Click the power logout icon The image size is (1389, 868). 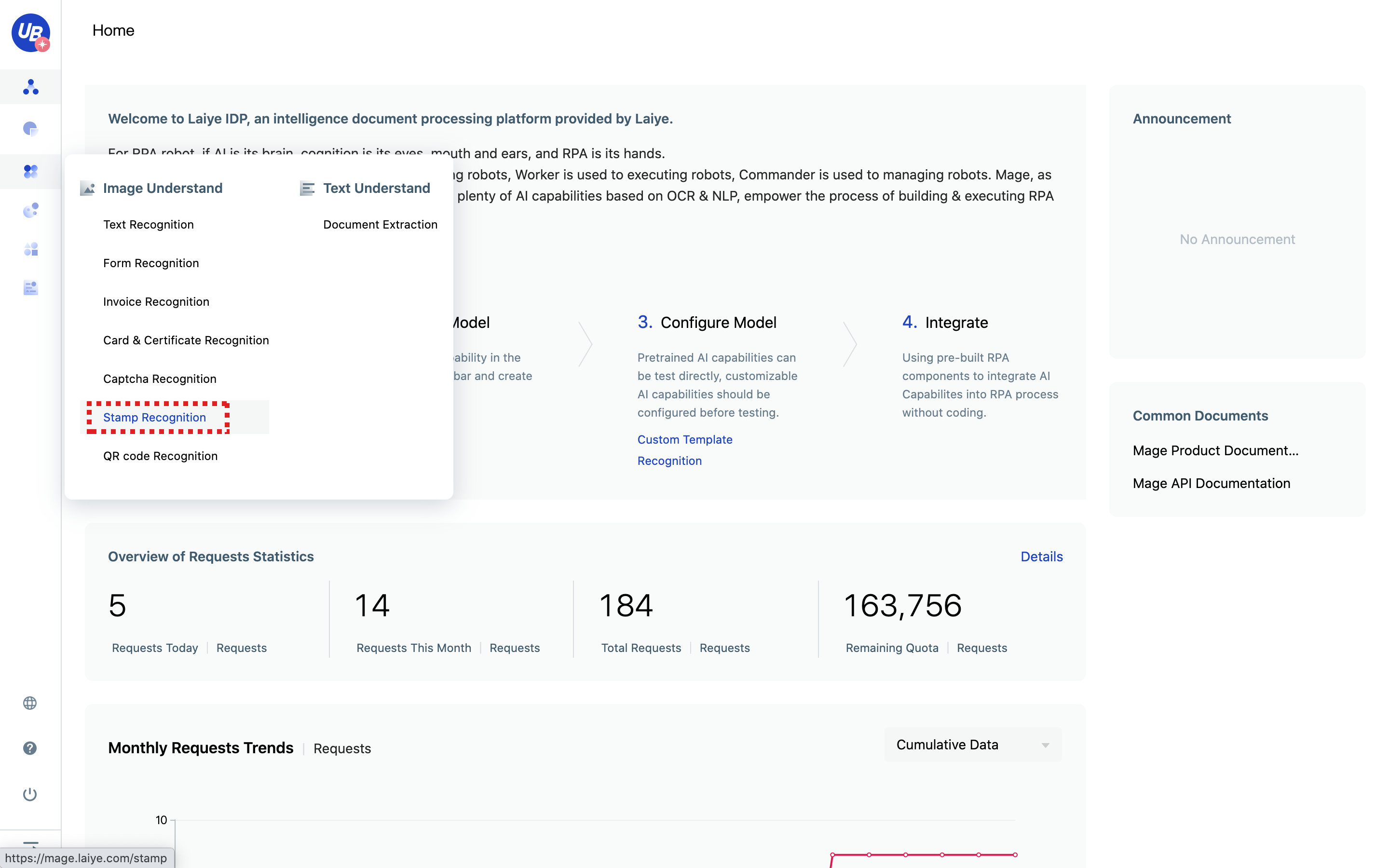pyautogui.click(x=30, y=794)
